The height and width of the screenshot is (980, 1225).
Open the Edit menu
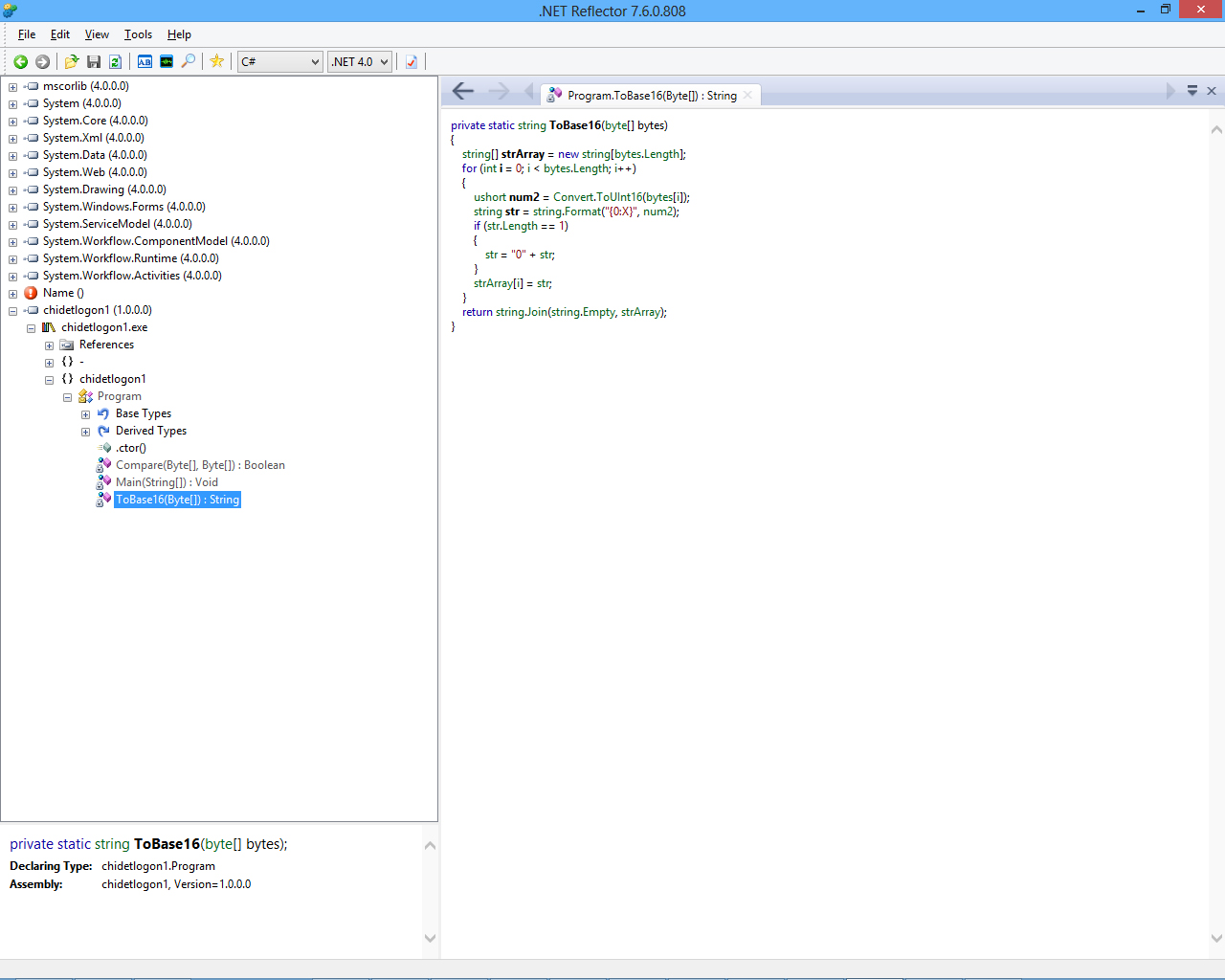(60, 34)
